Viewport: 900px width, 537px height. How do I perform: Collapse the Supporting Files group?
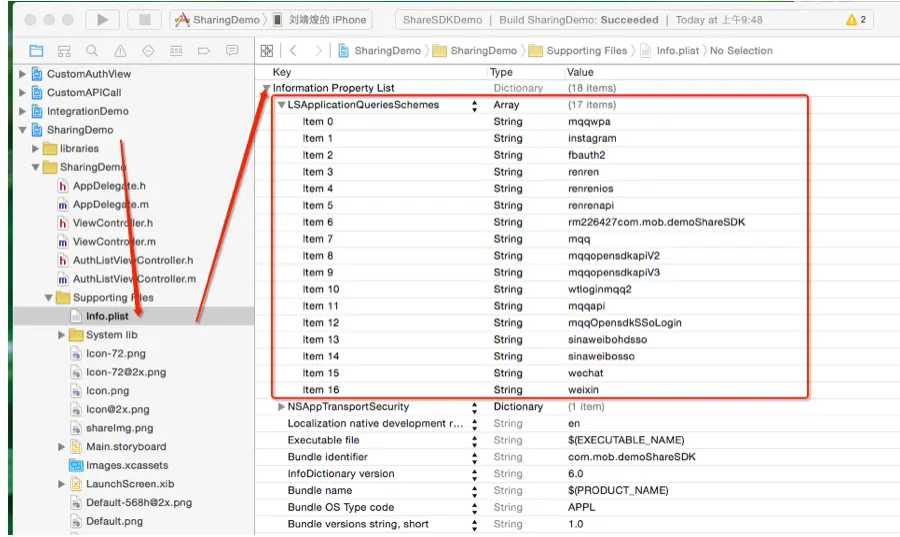click(49, 298)
